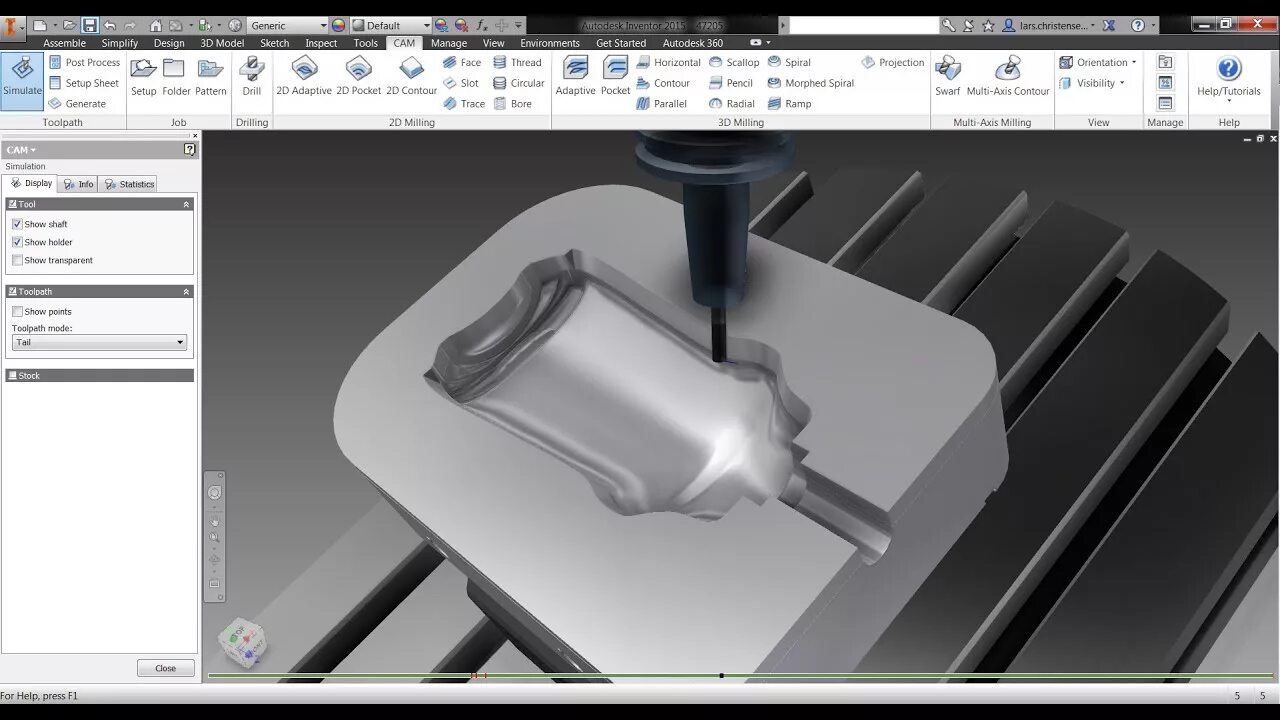Choose the 3D Adaptive clearing strategy
The image size is (1280, 720).
coord(576,78)
